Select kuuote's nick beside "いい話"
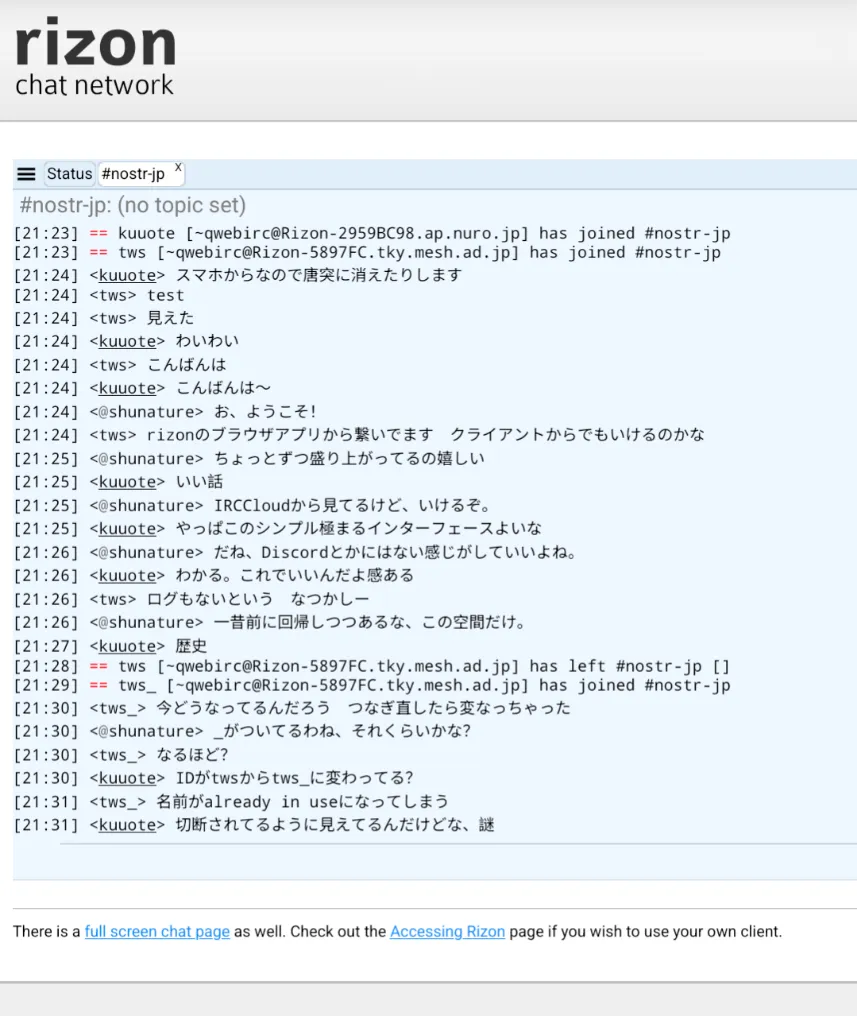The height and width of the screenshot is (1024, 857). (x=127, y=483)
